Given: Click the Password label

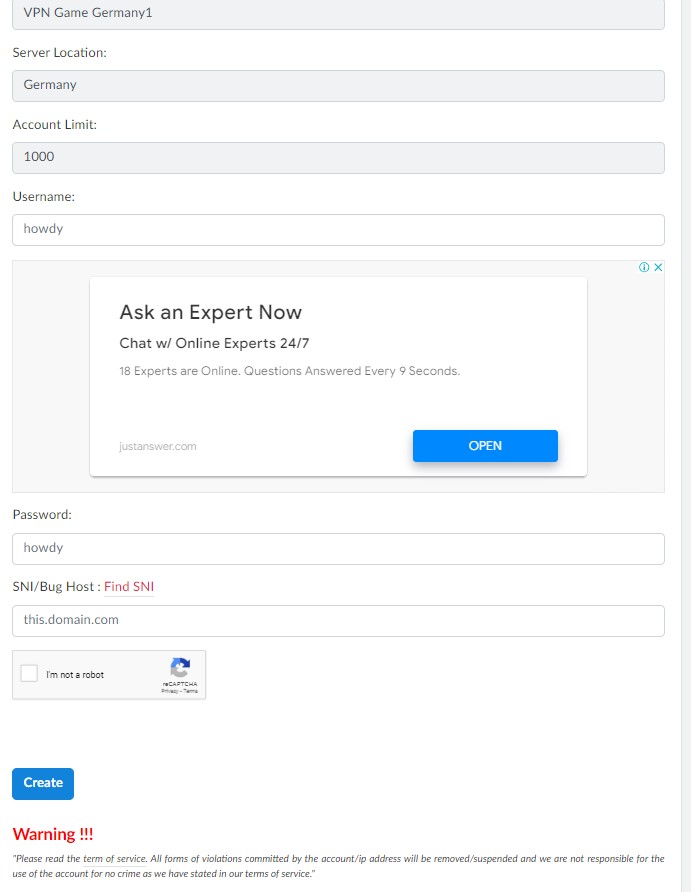Looking at the screenshot, I should click(42, 514).
